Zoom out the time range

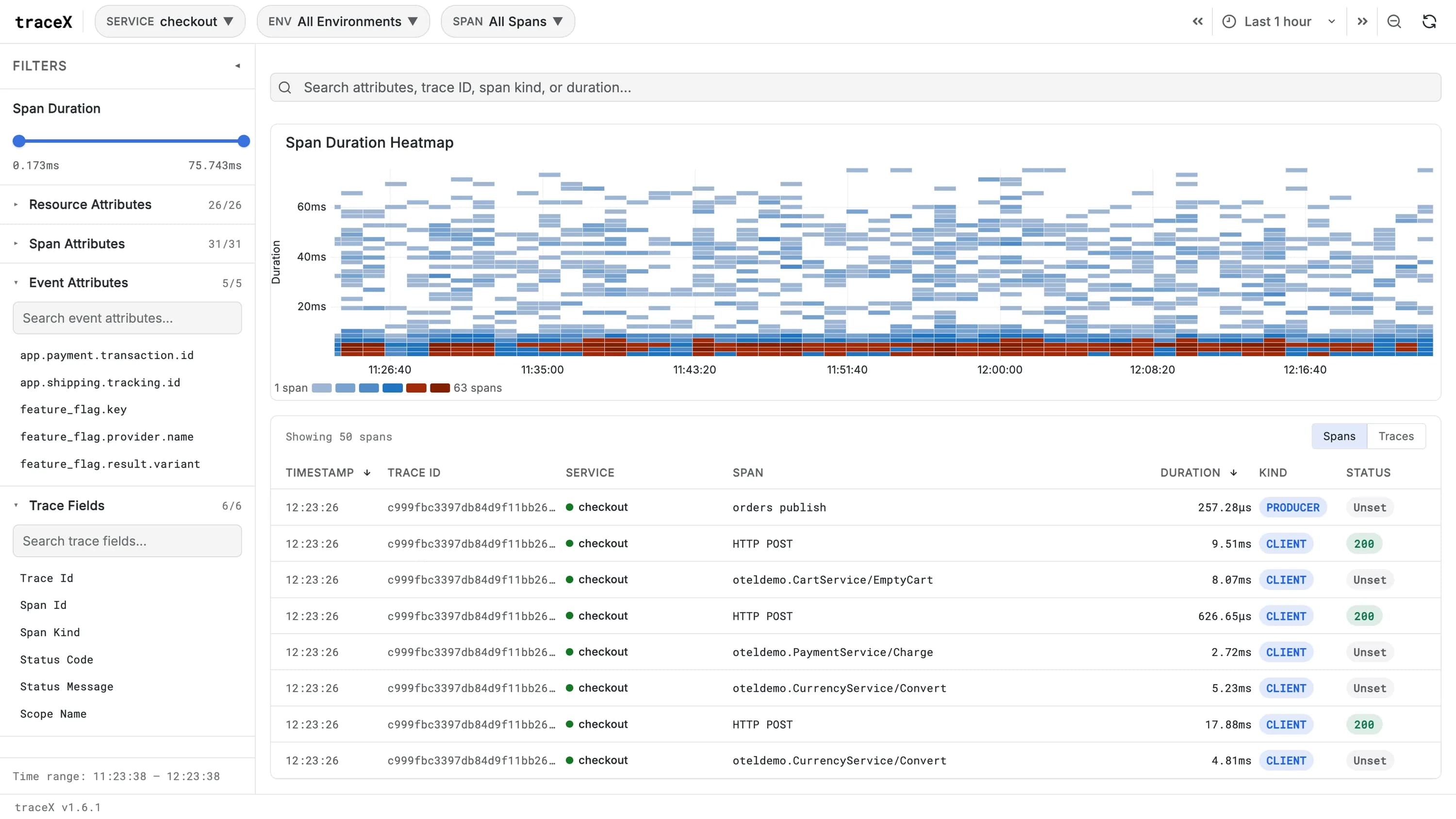1394,21
